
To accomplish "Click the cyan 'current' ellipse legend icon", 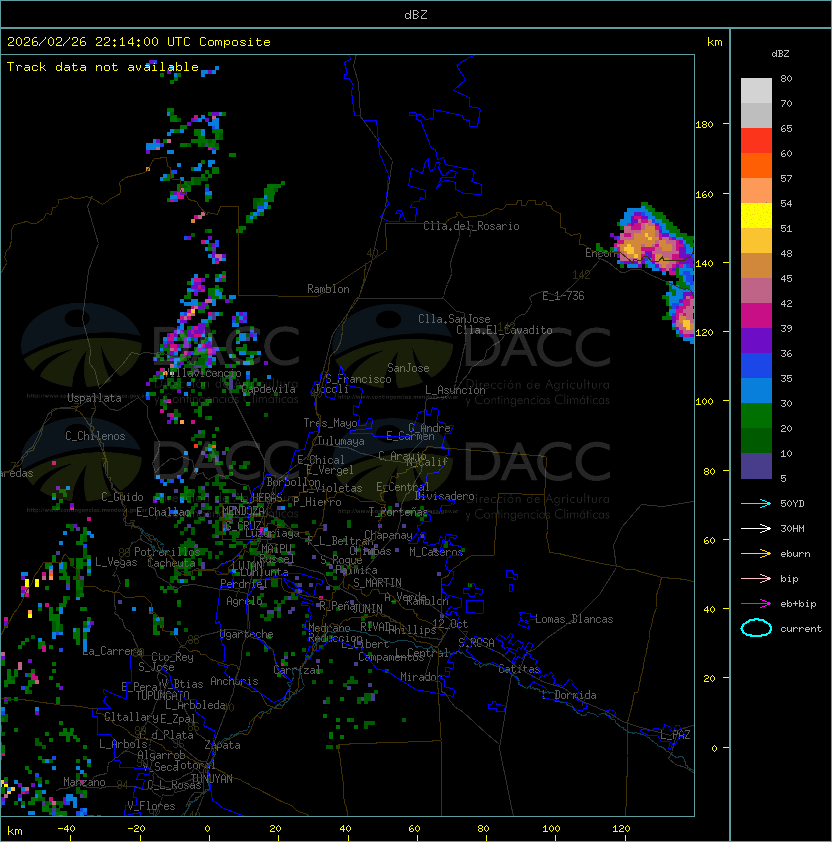I will (x=756, y=628).
